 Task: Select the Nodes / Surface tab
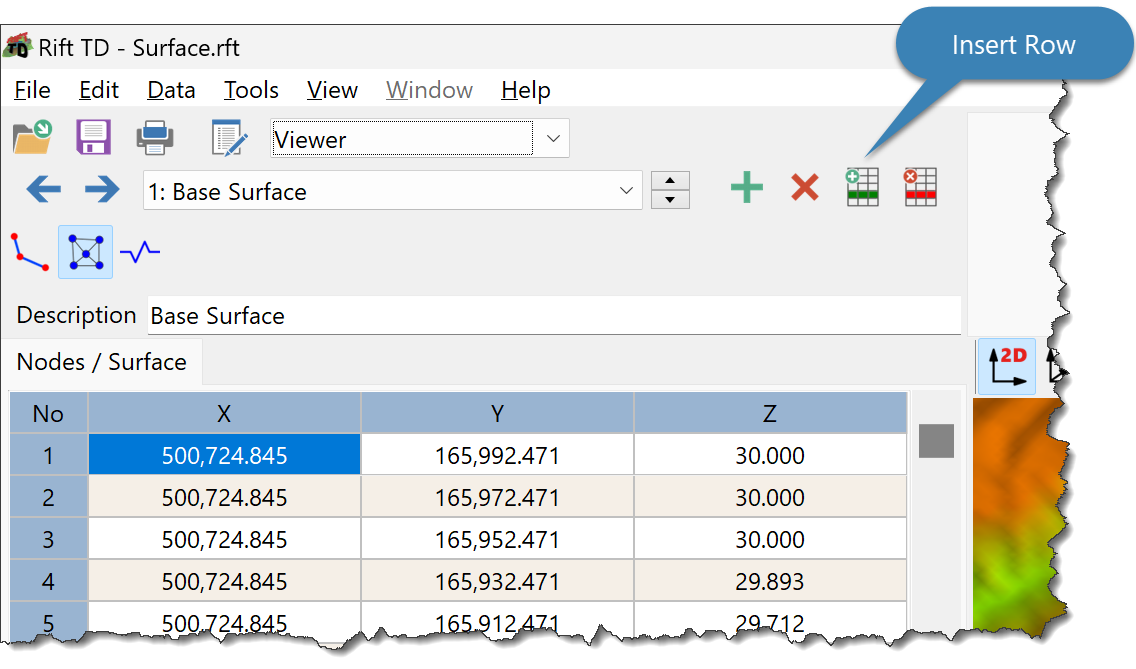pos(102,362)
